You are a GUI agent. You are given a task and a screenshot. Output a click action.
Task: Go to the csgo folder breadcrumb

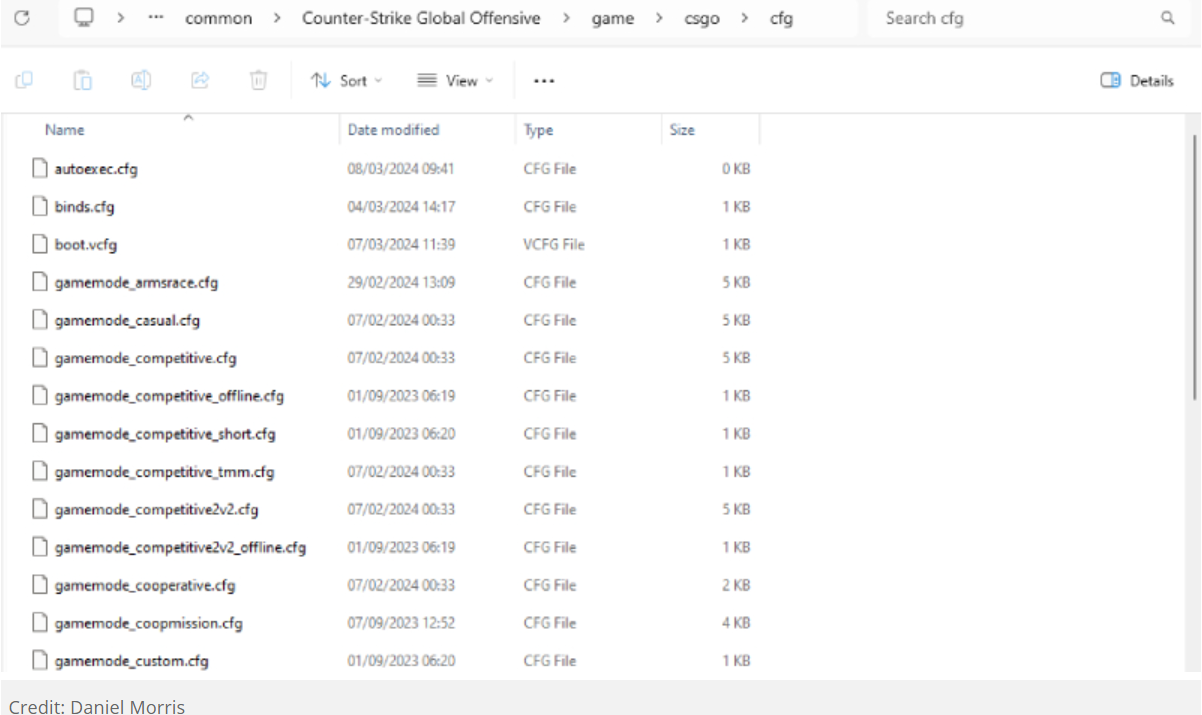point(702,18)
